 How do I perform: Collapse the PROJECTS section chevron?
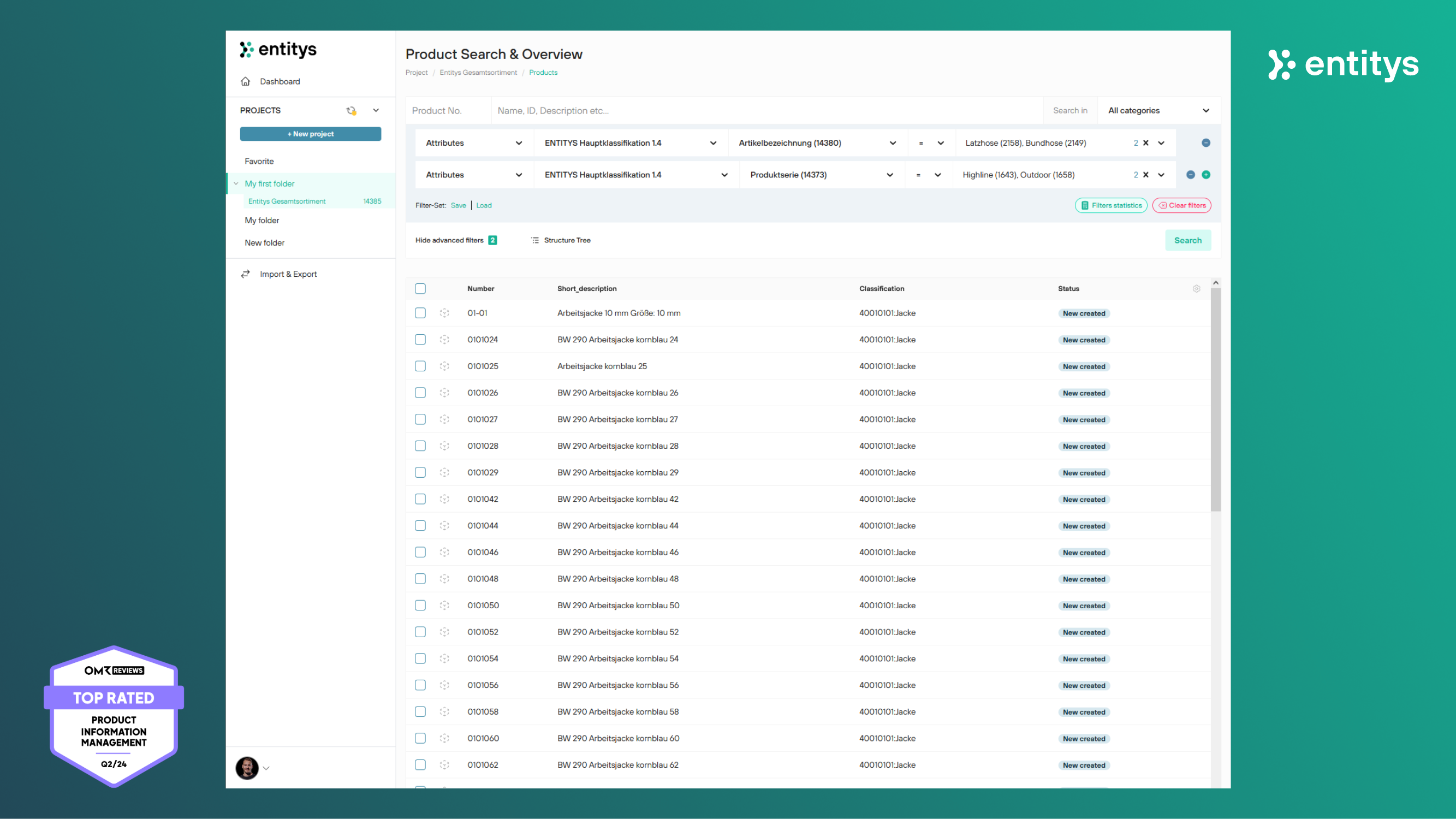376,111
